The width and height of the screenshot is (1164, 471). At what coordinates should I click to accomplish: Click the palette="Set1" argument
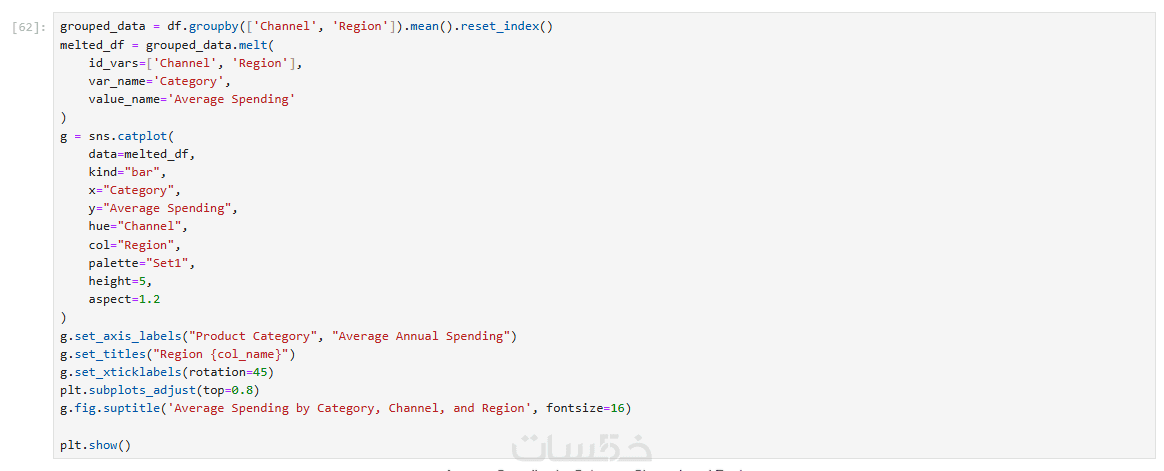point(141,263)
